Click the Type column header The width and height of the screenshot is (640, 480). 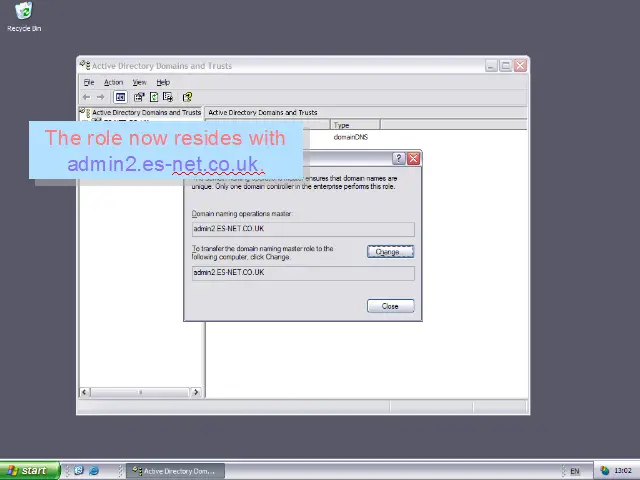355,125
